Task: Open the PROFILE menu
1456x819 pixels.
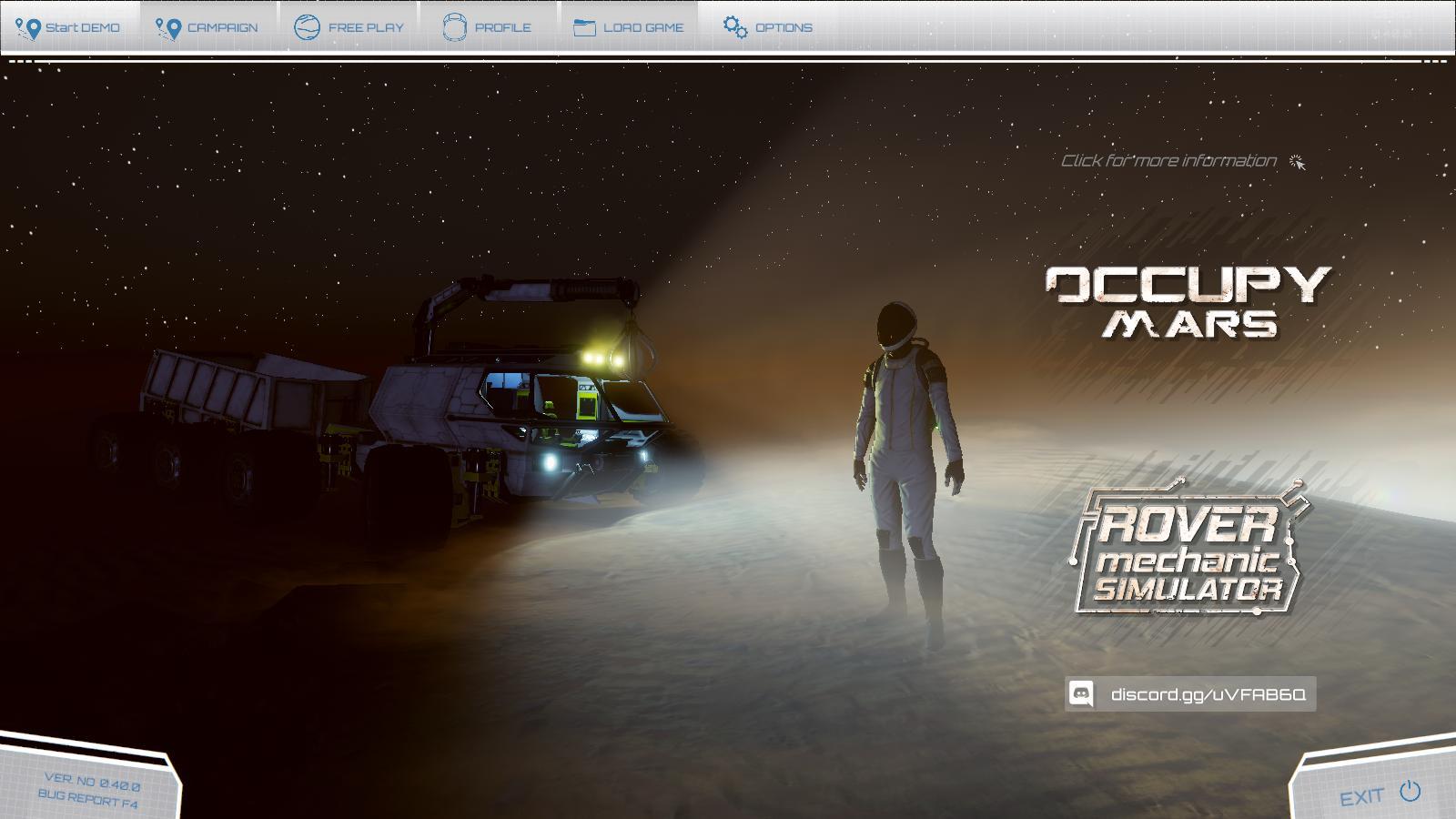Action: point(489,27)
